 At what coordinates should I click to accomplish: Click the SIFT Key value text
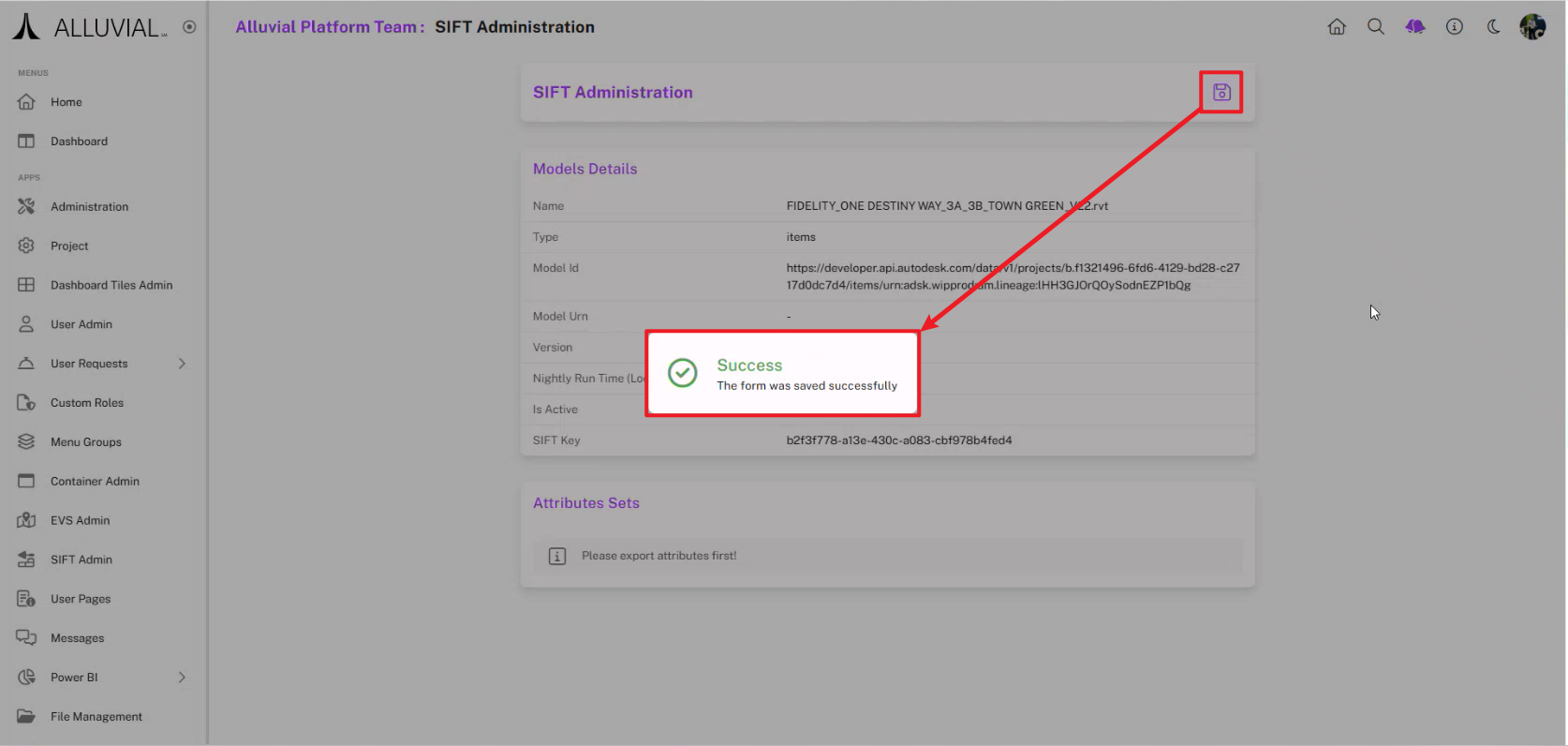[898, 440]
